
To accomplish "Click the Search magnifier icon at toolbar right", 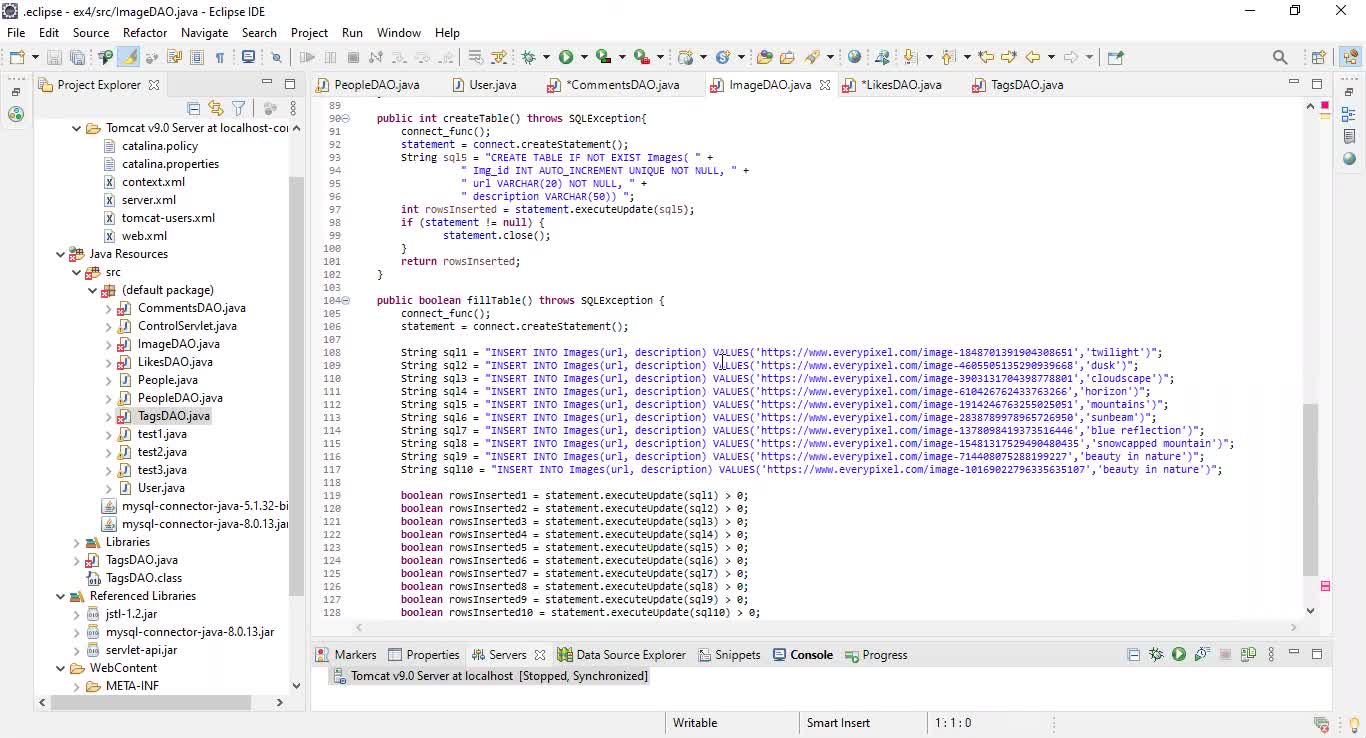I will pos(1280,57).
